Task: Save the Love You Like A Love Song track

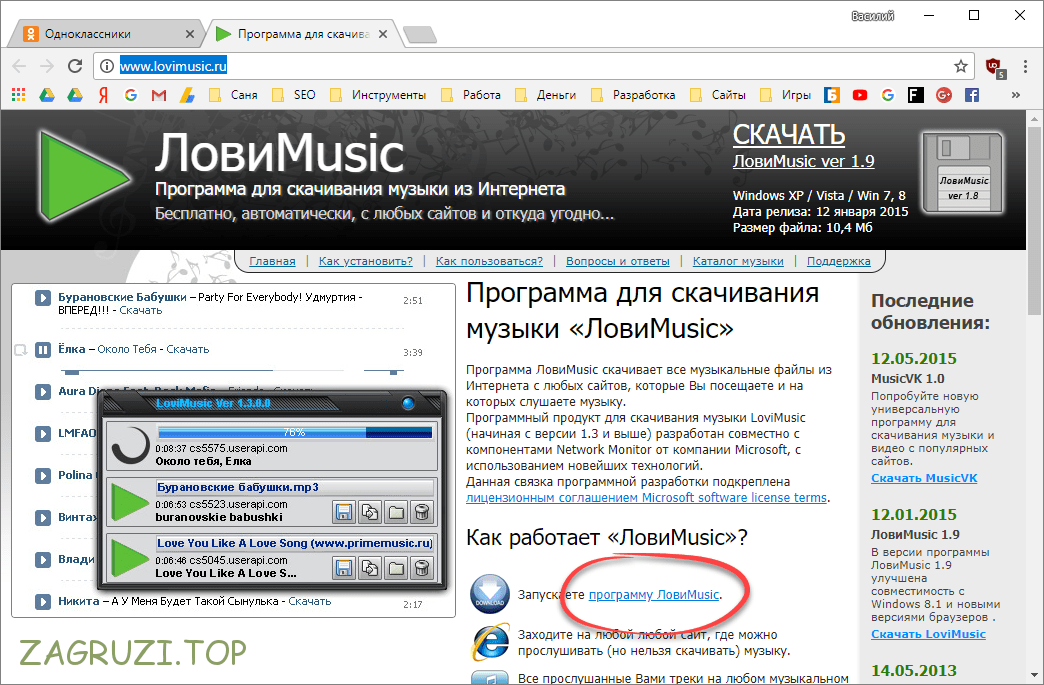Action: click(x=344, y=568)
